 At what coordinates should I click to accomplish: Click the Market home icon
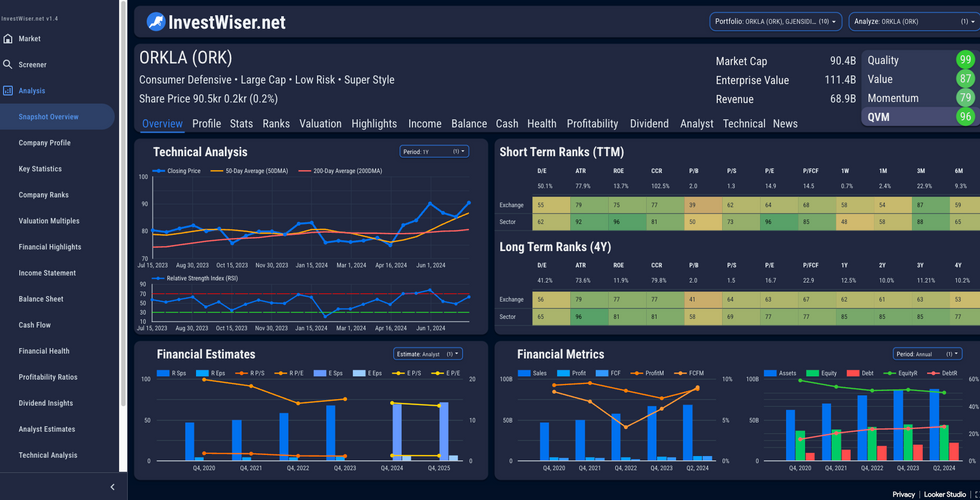[x=8, y=39]
